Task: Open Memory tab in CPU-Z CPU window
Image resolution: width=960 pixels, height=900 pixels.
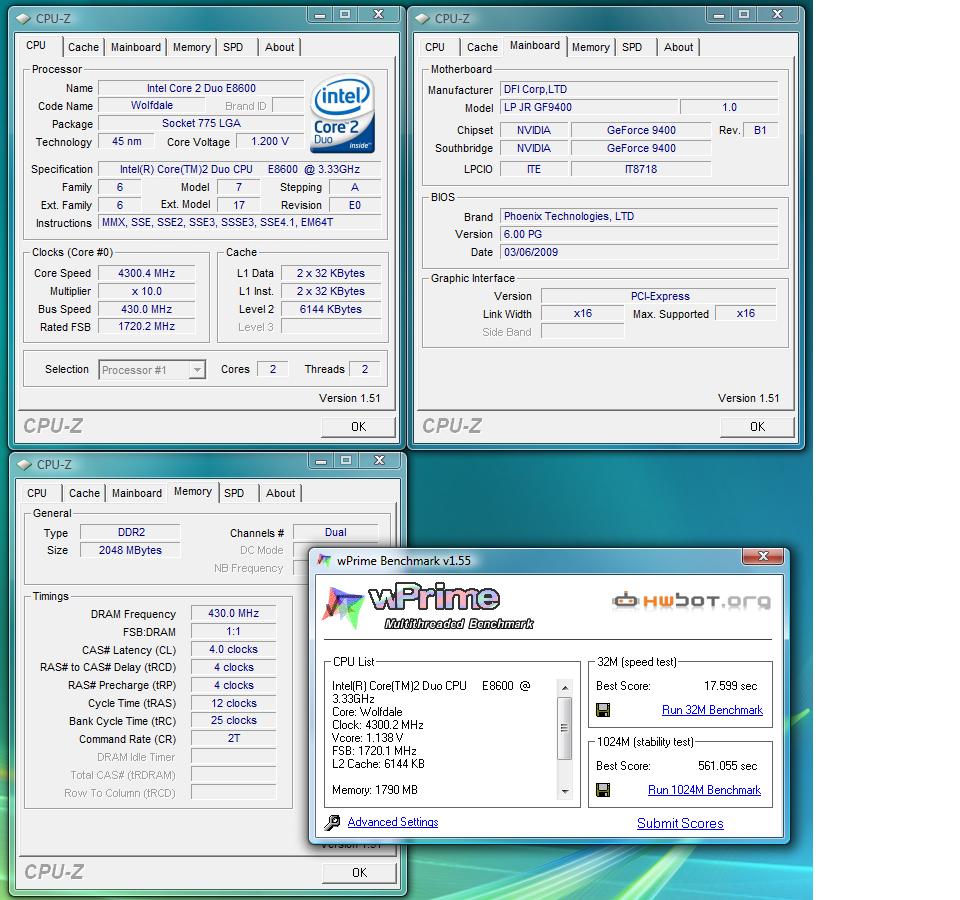Action: [192, 47]
